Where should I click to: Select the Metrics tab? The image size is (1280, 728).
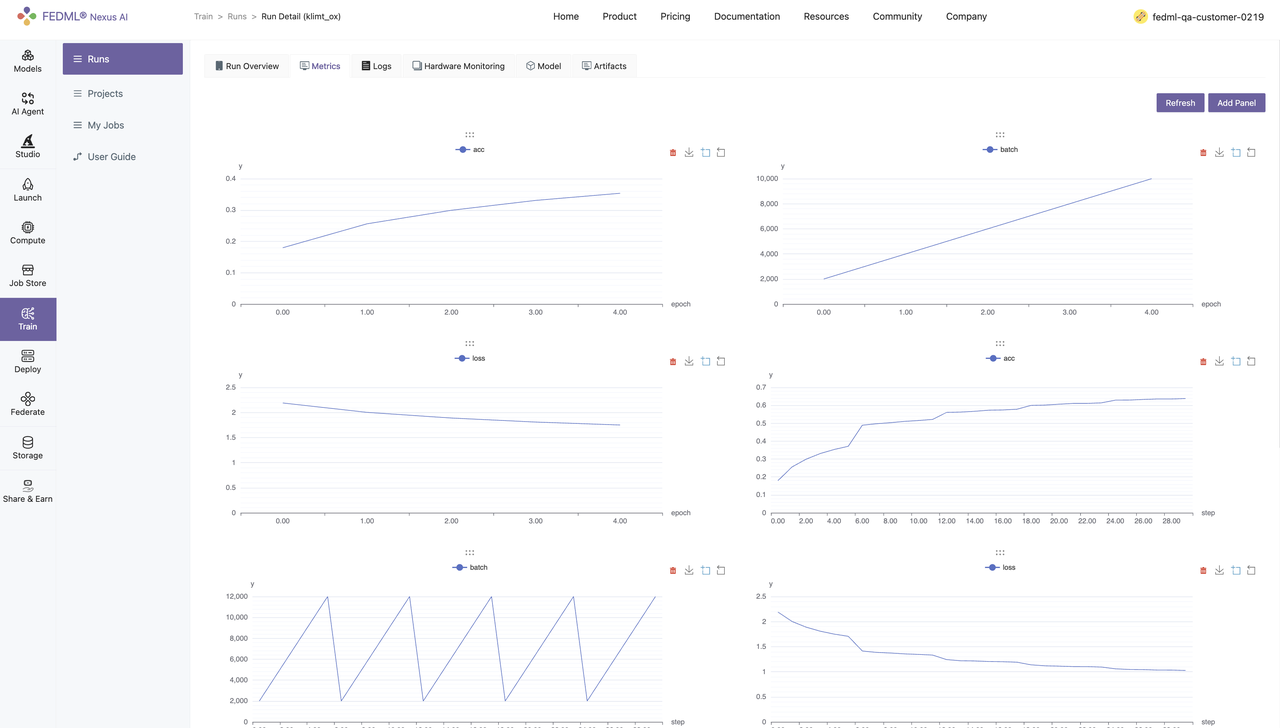320,66
